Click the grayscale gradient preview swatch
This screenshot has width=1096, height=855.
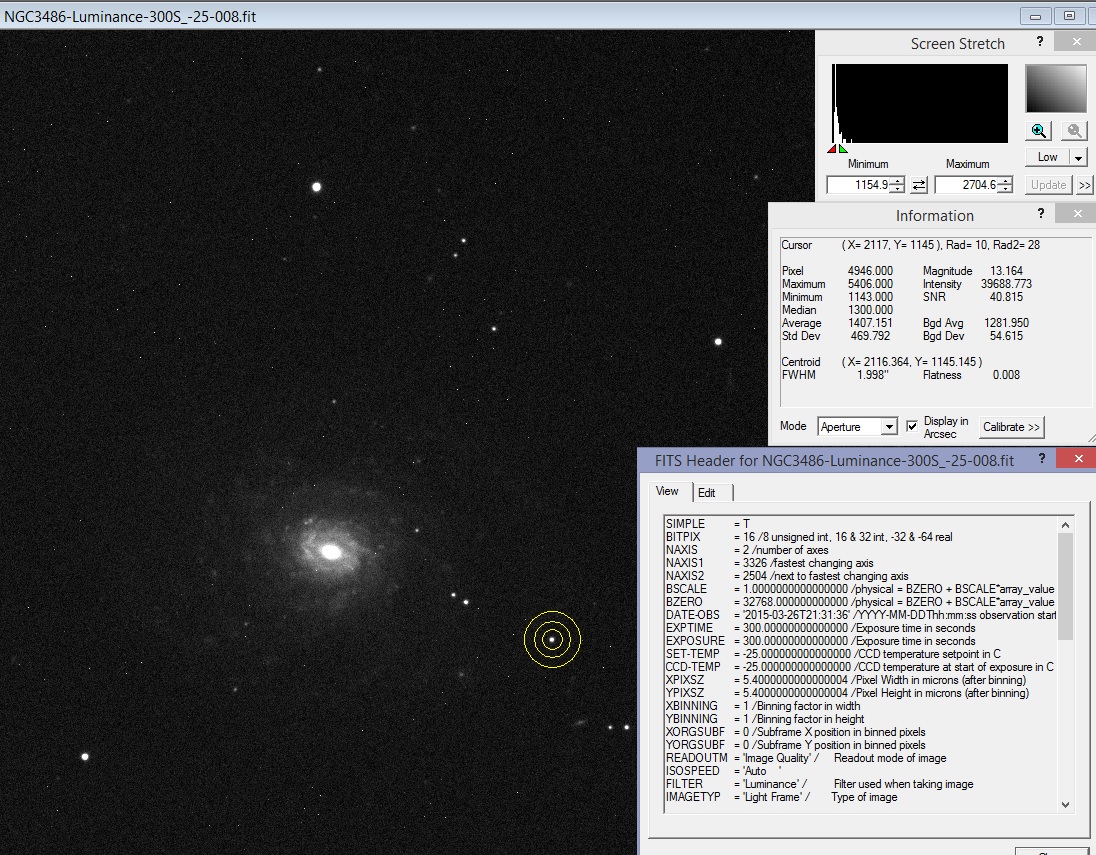coord(1054,88)
